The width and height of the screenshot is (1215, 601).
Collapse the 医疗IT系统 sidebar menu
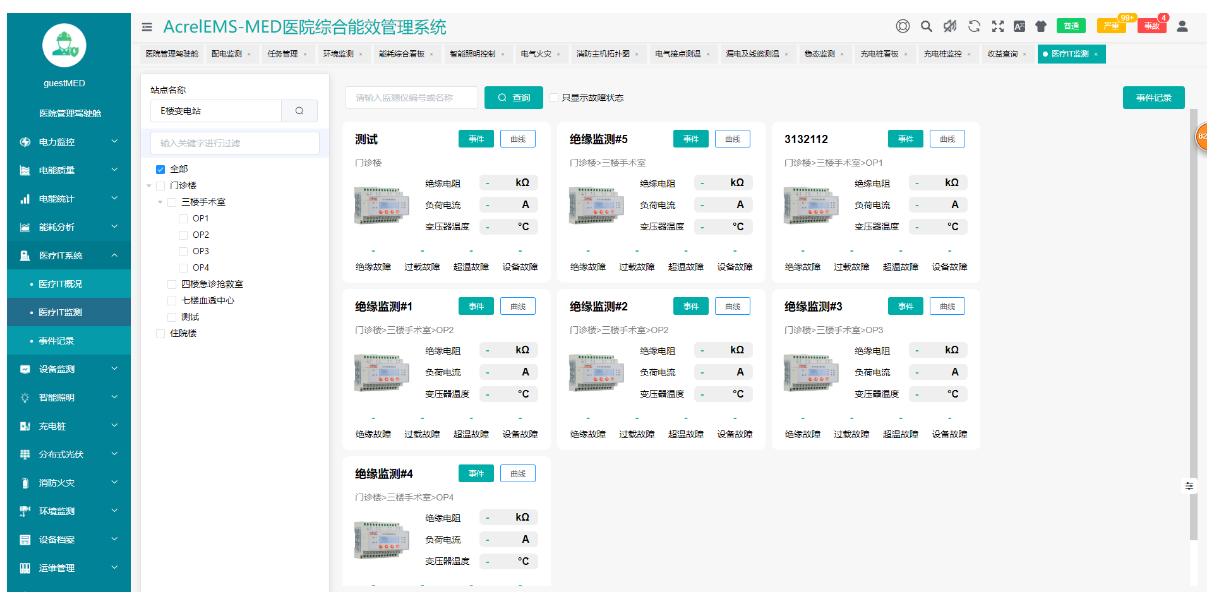click(65, 255)
